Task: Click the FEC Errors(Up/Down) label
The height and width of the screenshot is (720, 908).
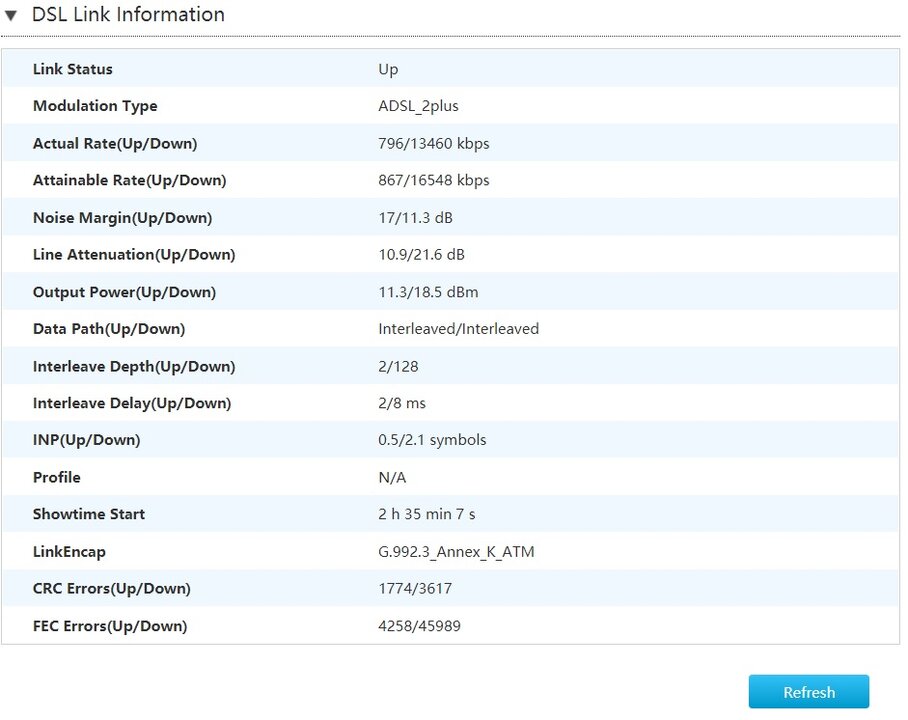Action: tap(110, 626)
